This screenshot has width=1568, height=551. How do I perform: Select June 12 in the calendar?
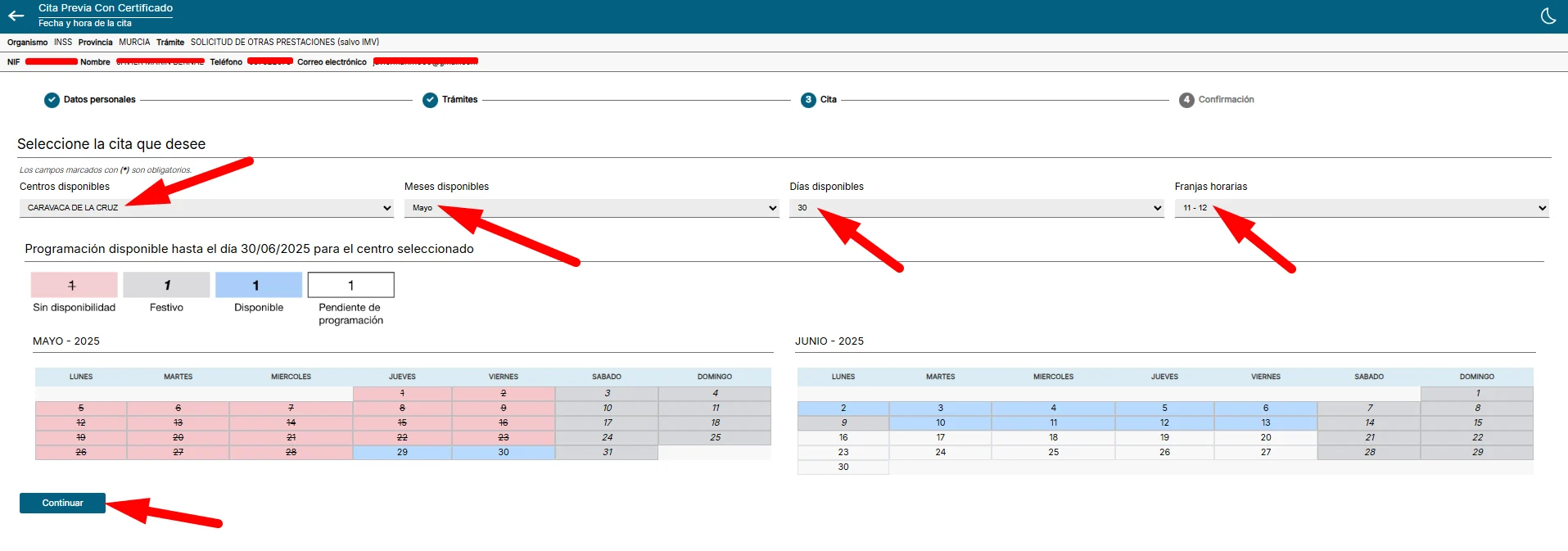1165,423
